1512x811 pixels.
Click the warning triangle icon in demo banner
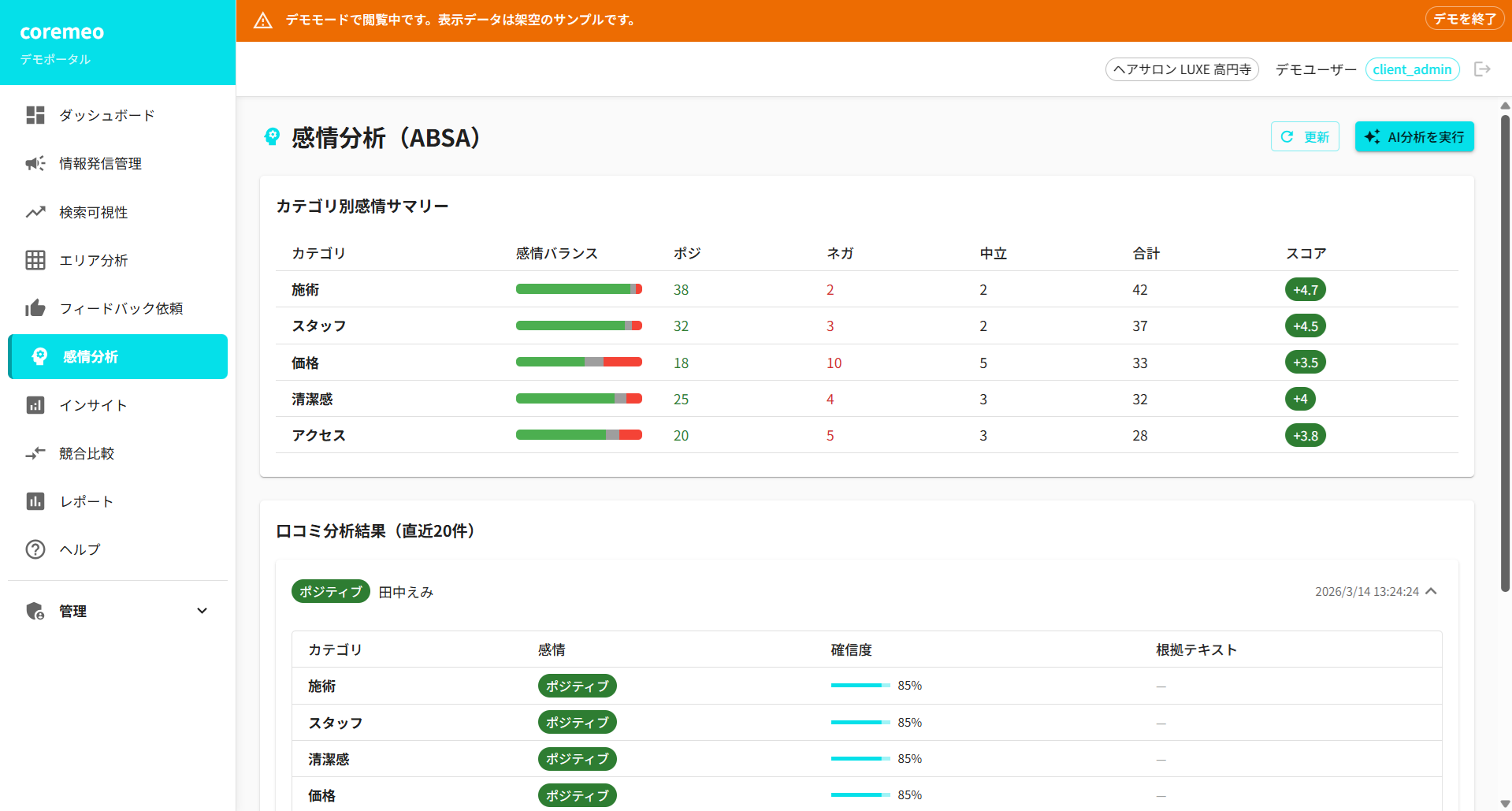[263, 20]
